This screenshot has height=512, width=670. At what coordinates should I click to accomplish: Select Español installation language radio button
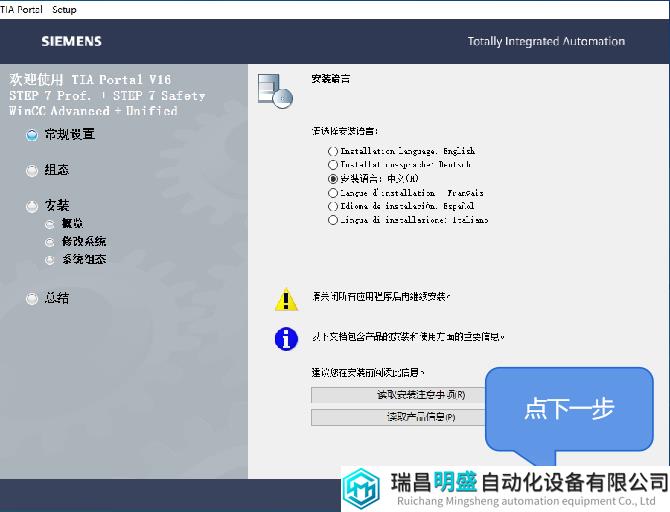pyautogui.click(x=333, y=206)
